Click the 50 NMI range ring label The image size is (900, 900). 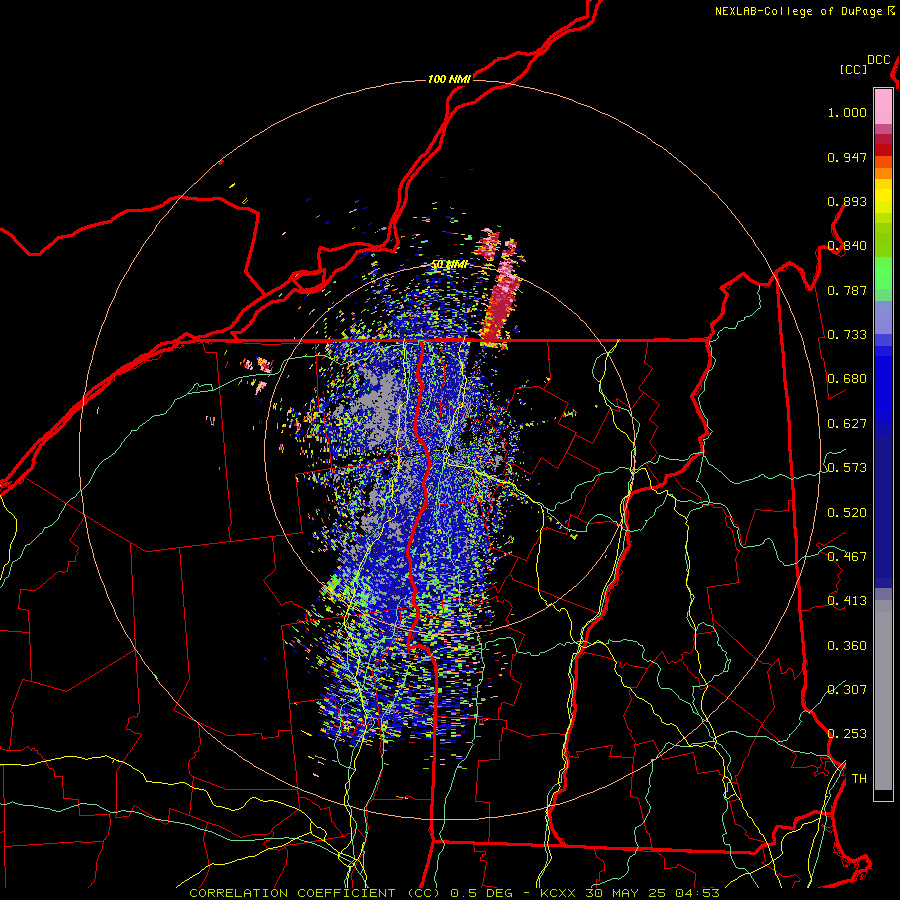[x=449, y=265]
